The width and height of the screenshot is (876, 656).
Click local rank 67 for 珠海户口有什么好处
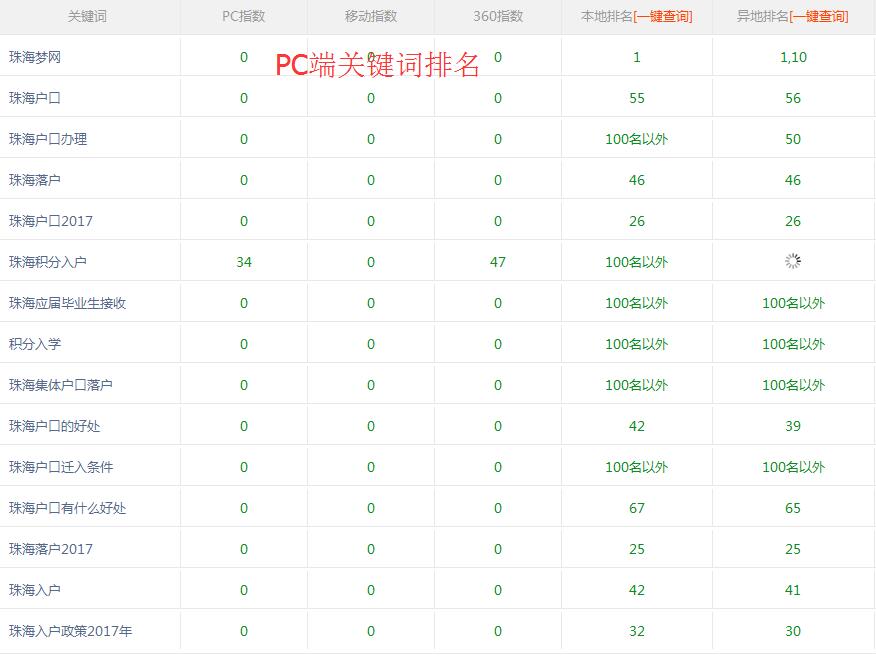[x=637, y=508]
